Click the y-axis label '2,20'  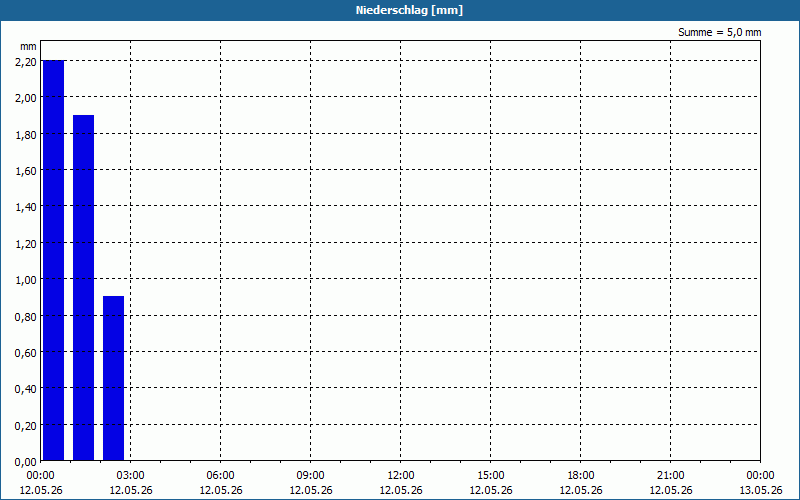point(26,62)
